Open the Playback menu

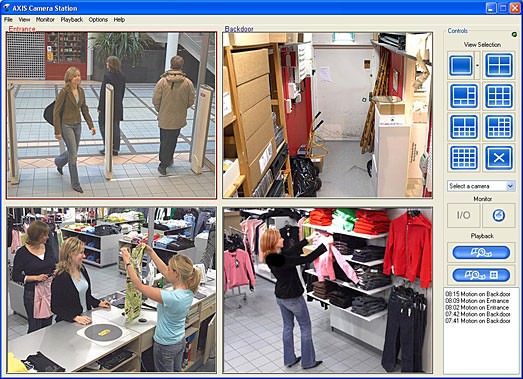click(x=71, y=20)
